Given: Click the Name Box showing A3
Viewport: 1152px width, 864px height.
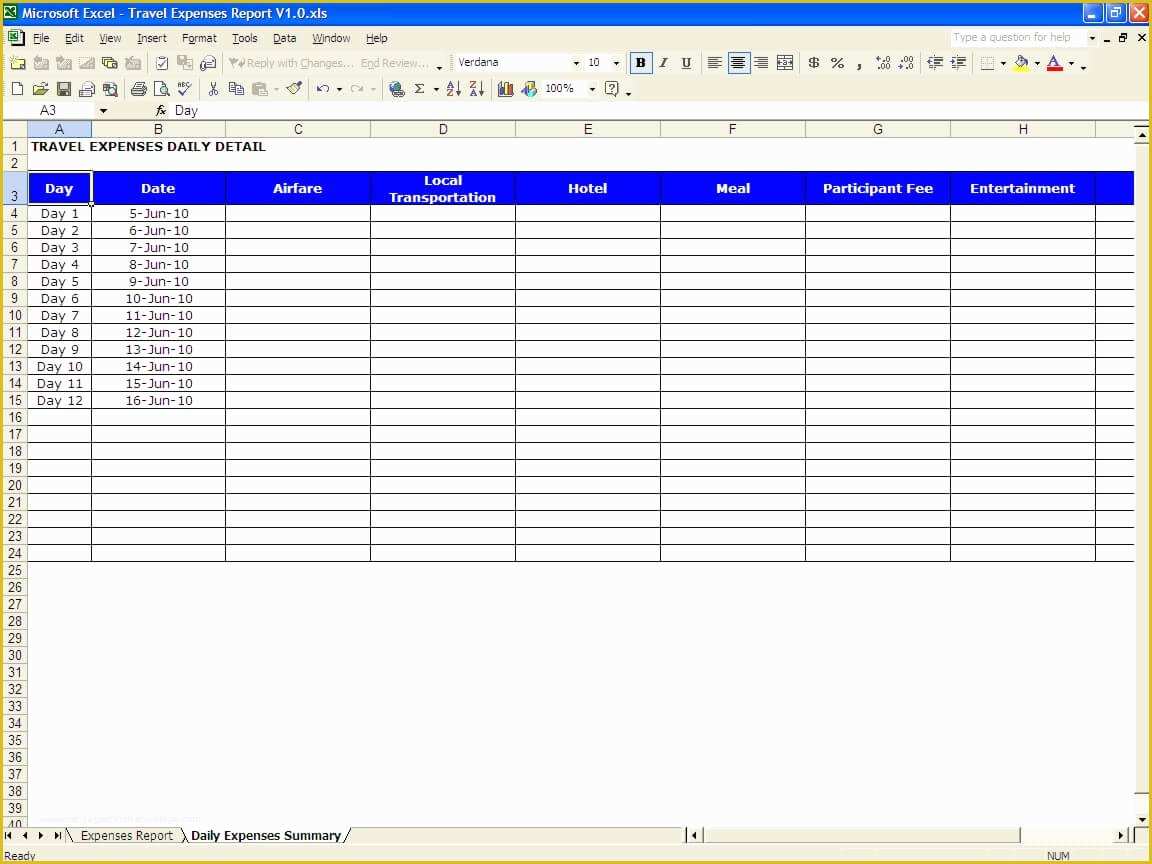Looking at the screenshot, I should click(50, 111).
